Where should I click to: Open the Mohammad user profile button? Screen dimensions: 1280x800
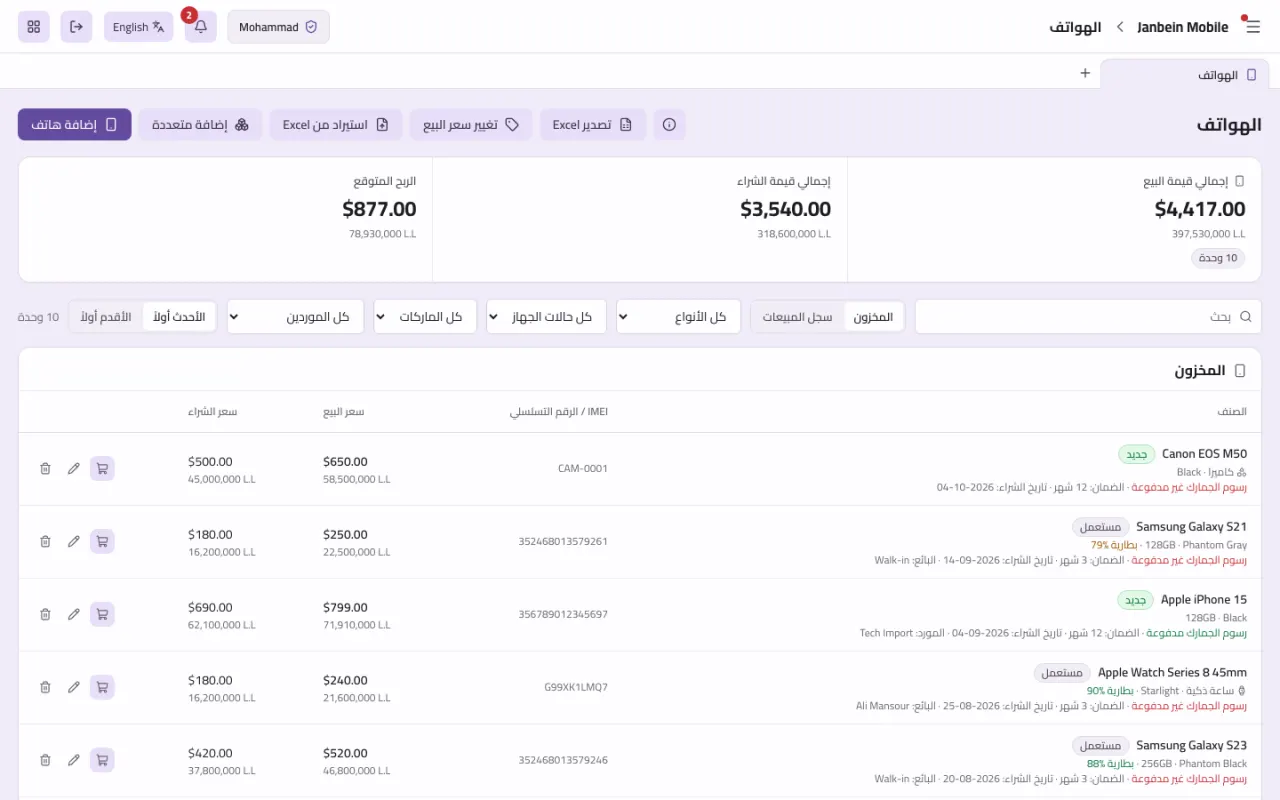coord(278,27)
